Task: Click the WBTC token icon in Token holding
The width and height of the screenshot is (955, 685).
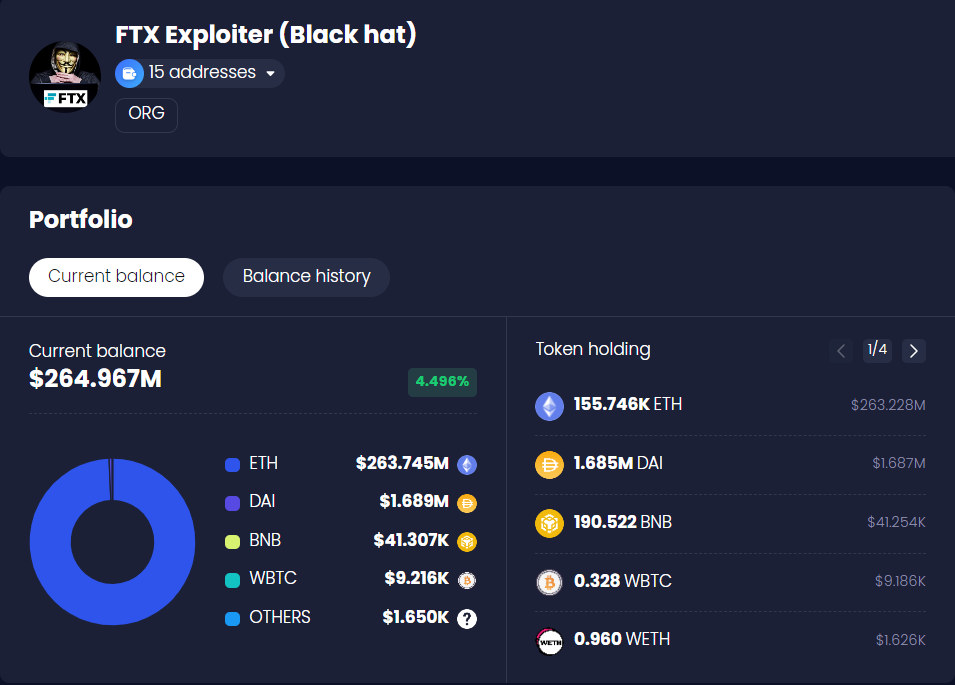Action: coord(549,582)
